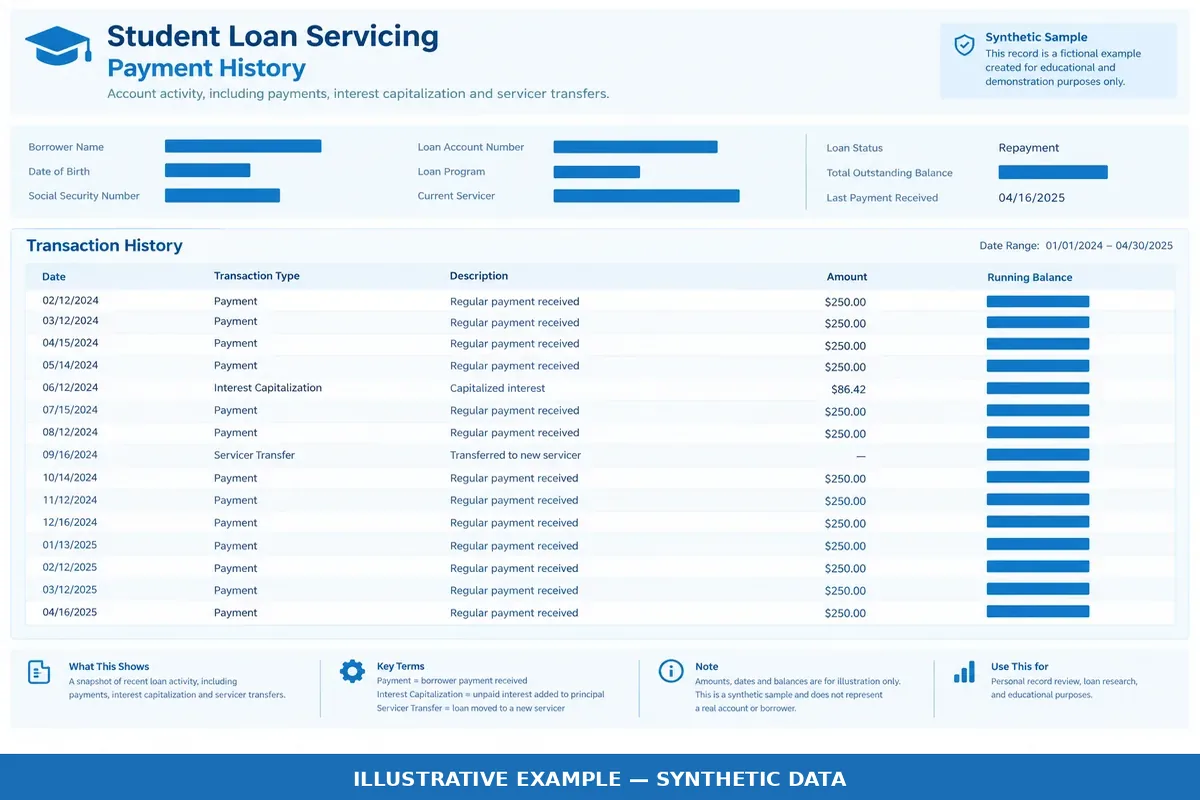Click the redacted running balance for 02/12/2024
Image resolution: width=1200 pixels, height=800 pixels.
tap(1038, 301)
